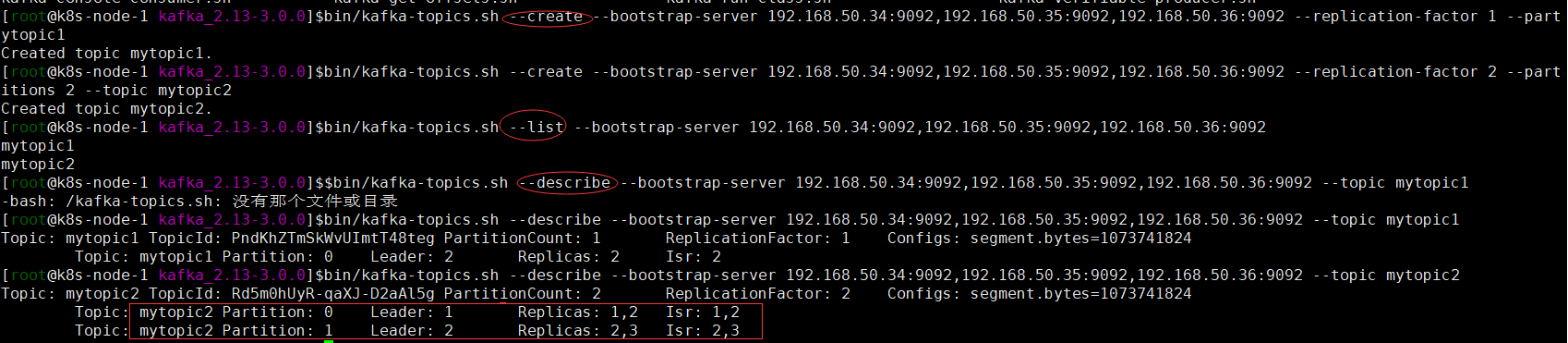Screen dimensions: 1568x343
Task: Click --create option in the first command
Action: [546, 17]
